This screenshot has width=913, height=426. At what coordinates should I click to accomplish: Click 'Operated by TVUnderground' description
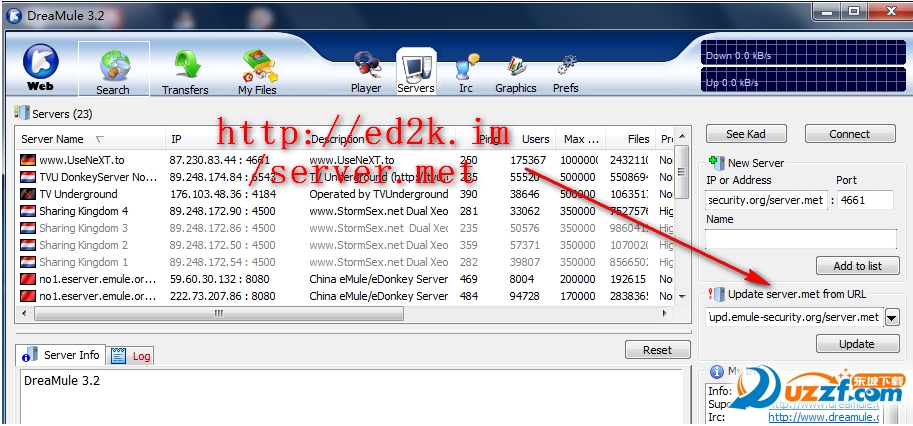379,194
